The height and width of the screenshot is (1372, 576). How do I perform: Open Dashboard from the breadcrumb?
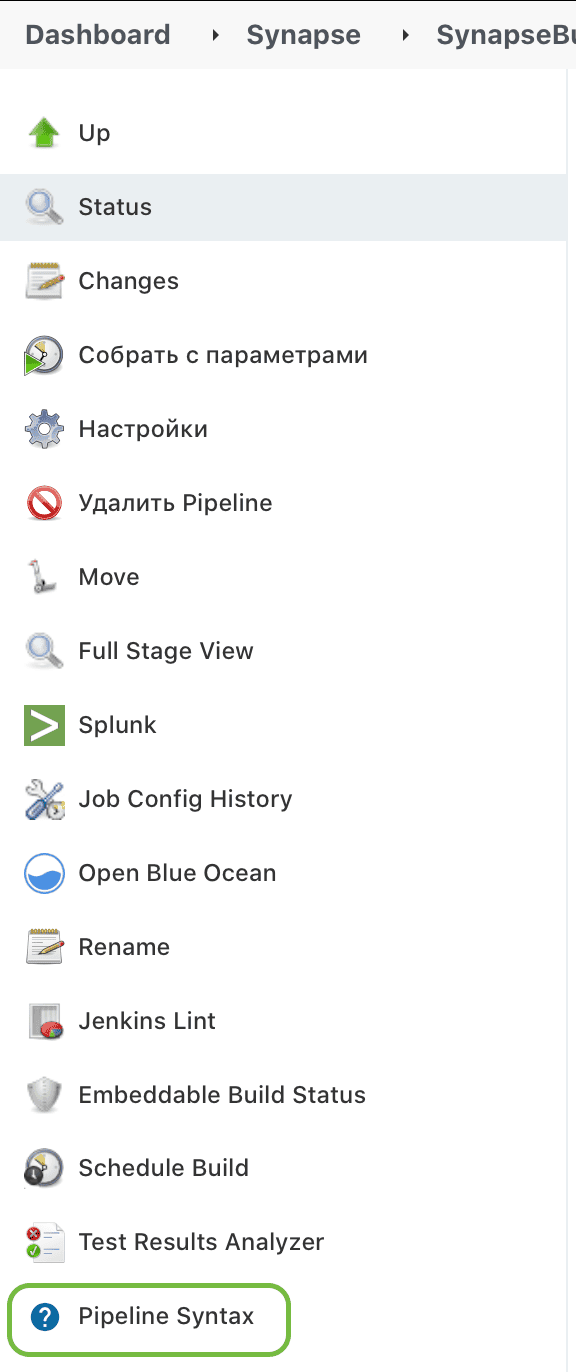[97, 34]
